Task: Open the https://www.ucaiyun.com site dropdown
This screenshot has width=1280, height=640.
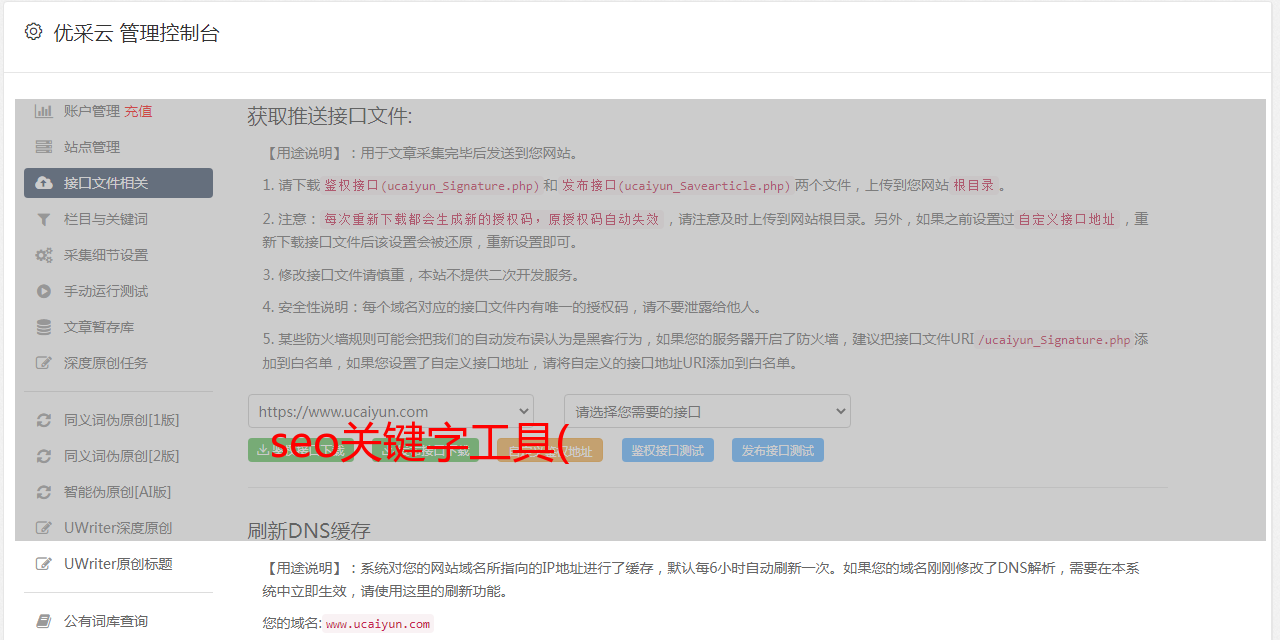Action: pyautogui.click(x=391, y=411)
